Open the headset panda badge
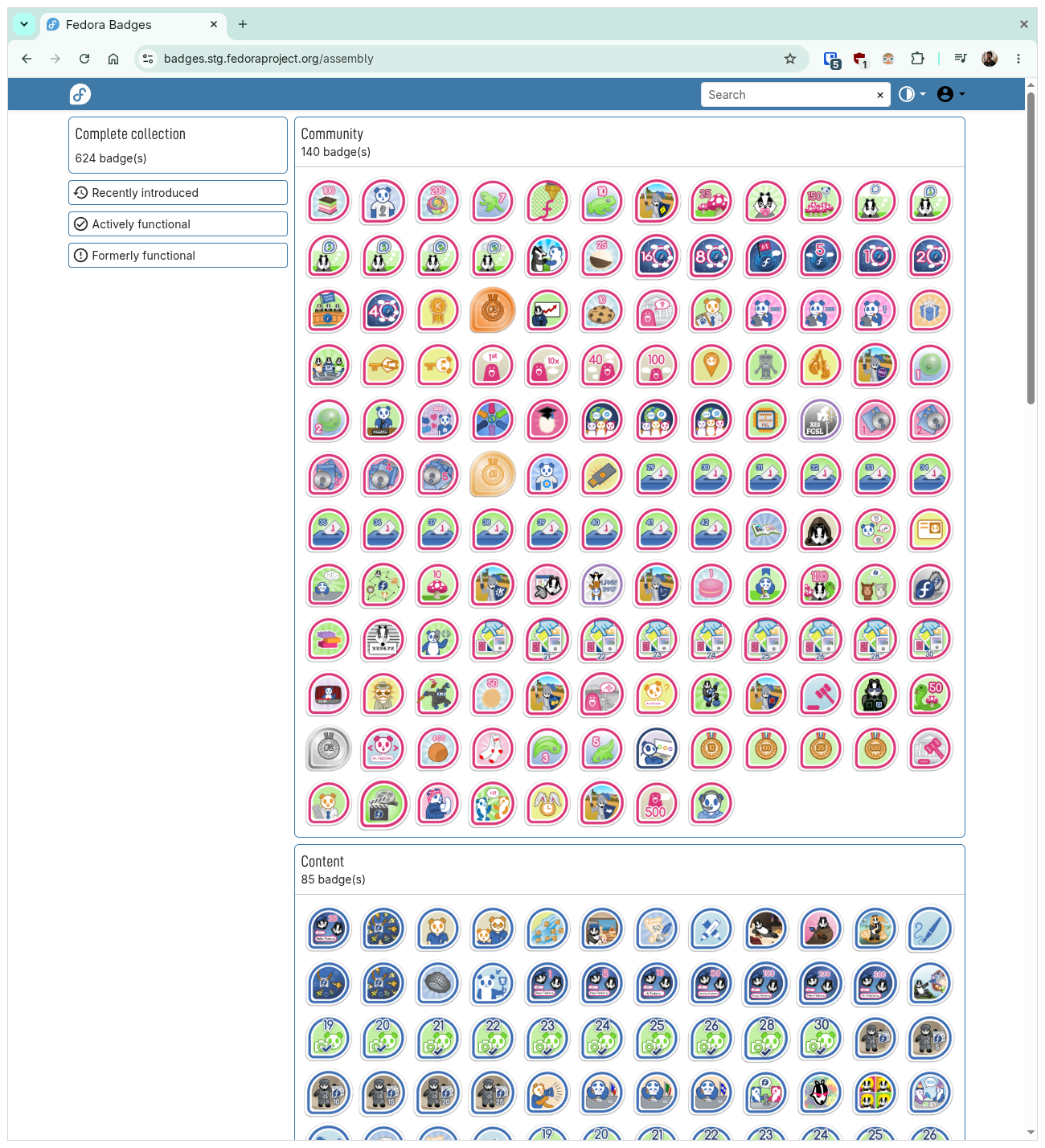 coord(711,803)
